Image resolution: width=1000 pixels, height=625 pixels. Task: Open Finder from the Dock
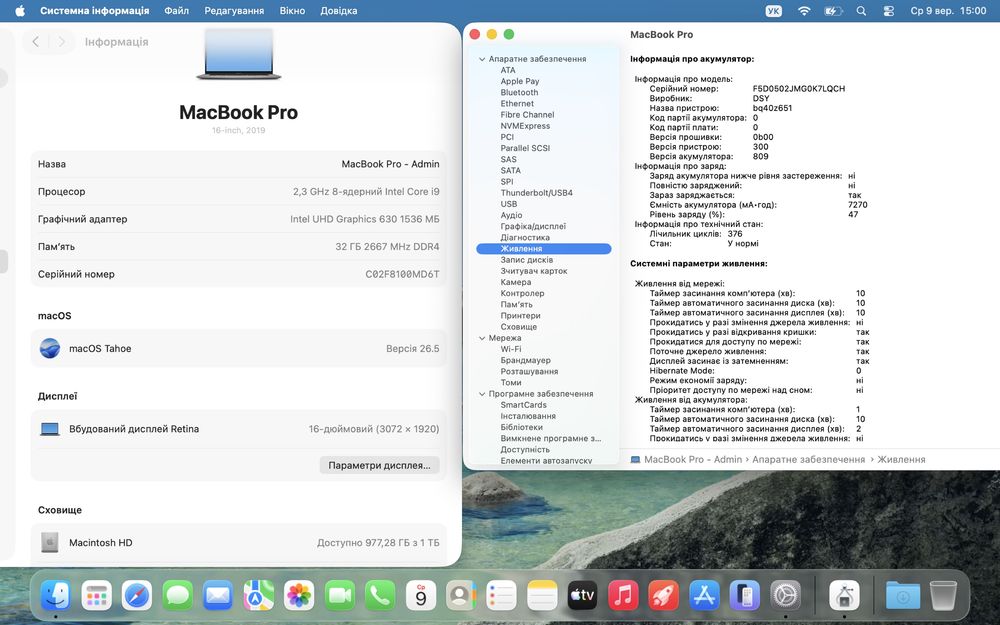[55, 596]
